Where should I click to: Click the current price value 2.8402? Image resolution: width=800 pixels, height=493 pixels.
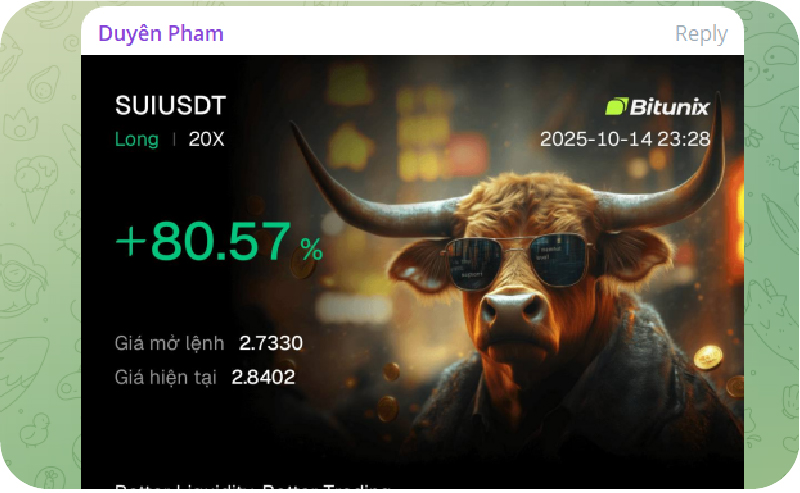263,377
